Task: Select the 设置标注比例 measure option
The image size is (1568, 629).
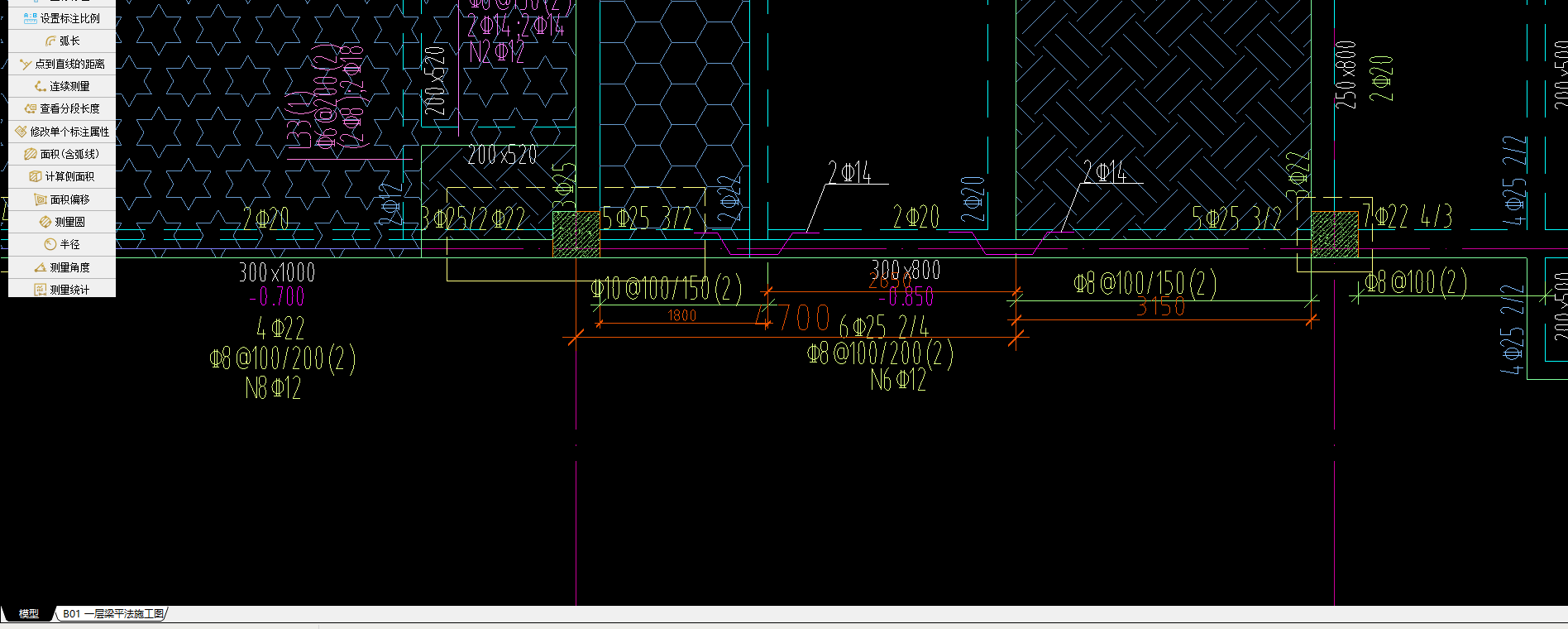Action: click(x=62, y=18)
